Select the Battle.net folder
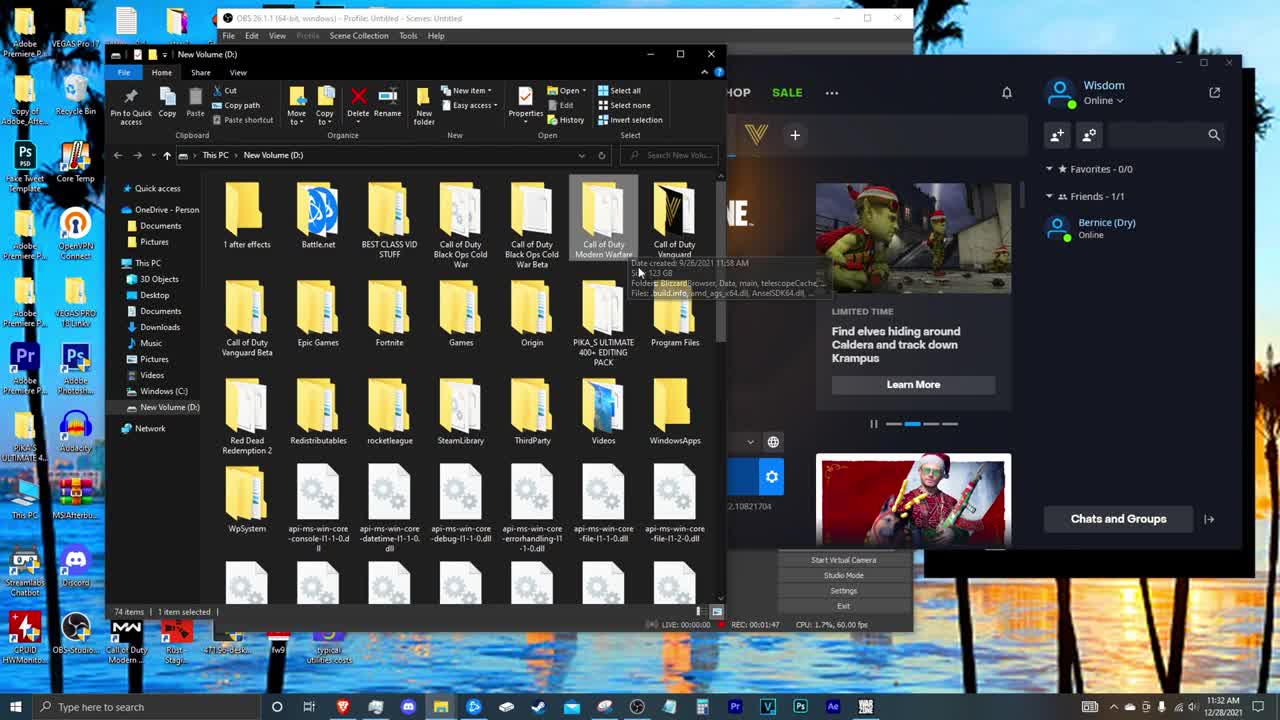The height and width of the screenshot is (720, 1280). click(318, 216)
